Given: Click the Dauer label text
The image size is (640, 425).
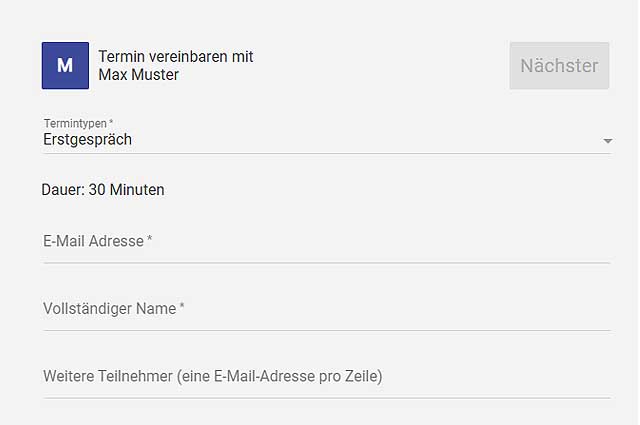Looking at the screenshot, I should click(x=63, y=190).
